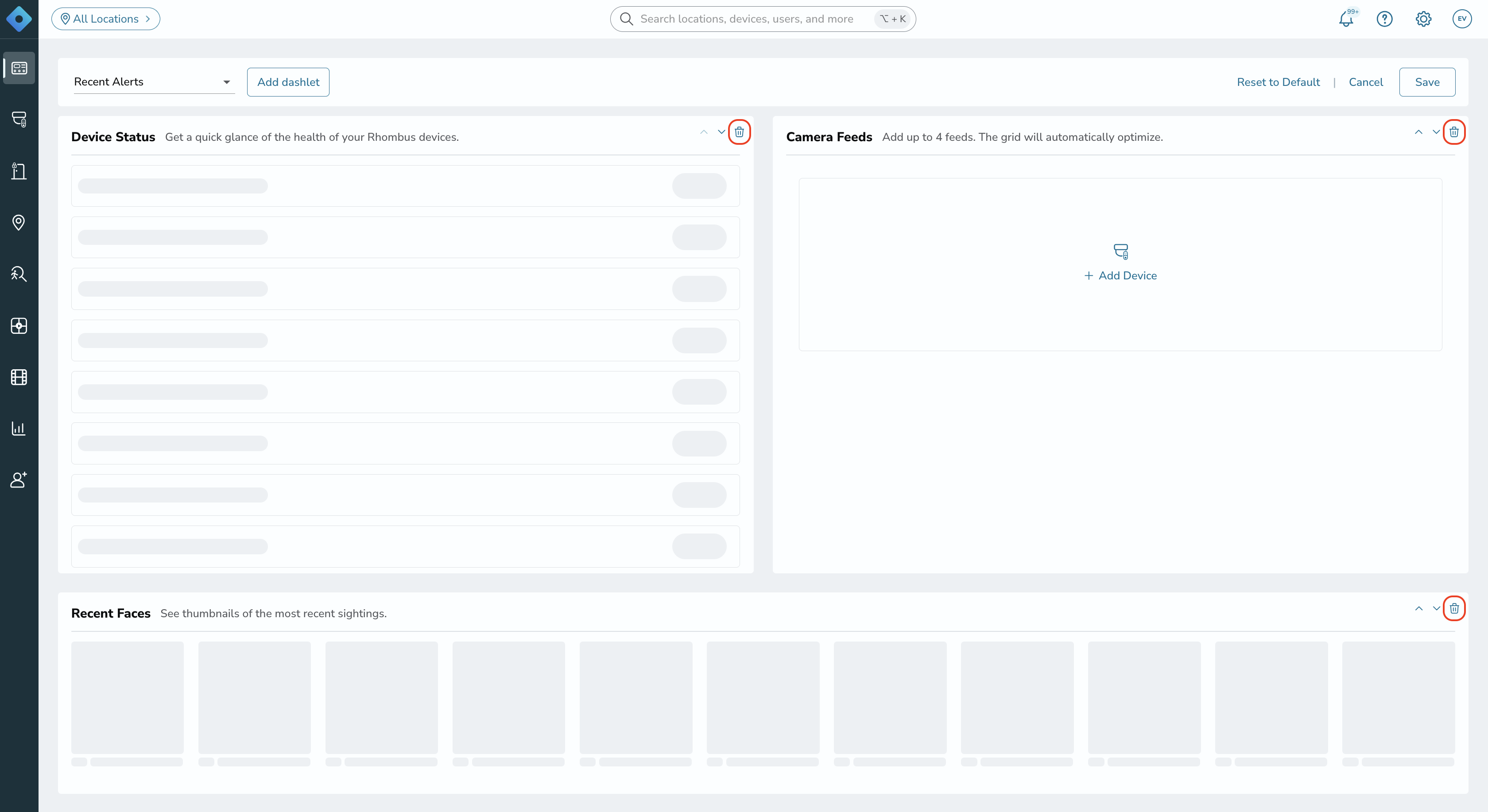Click Reset to Default link

coord(1279,82)
